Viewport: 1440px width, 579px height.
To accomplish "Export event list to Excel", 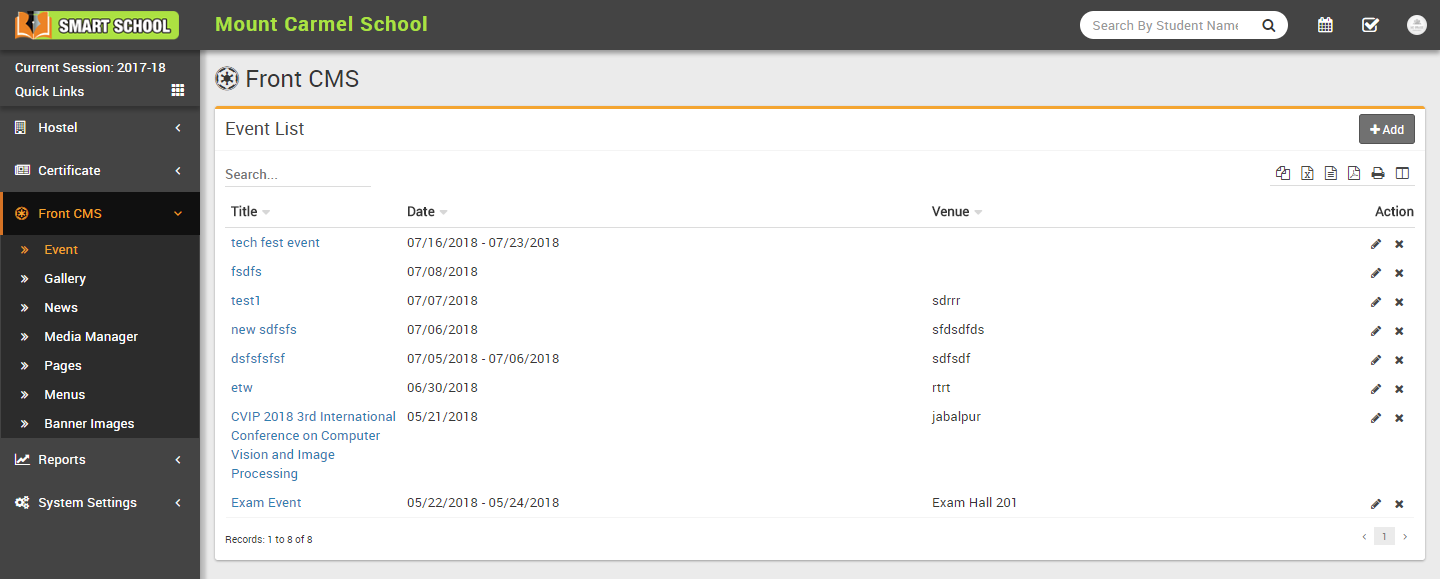I will click(1307, 173).
